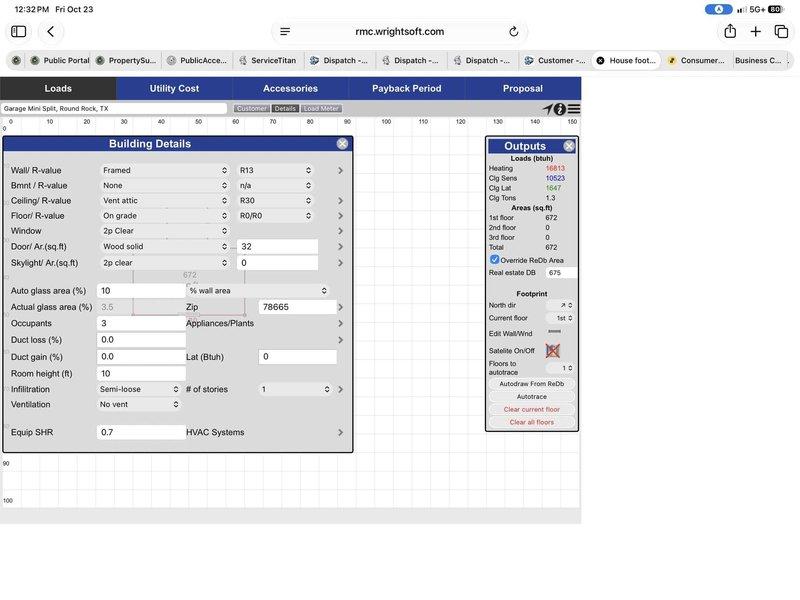Click the Occupants input field
The width and height of the screenshot is (800, 600).
click(141, 323)
